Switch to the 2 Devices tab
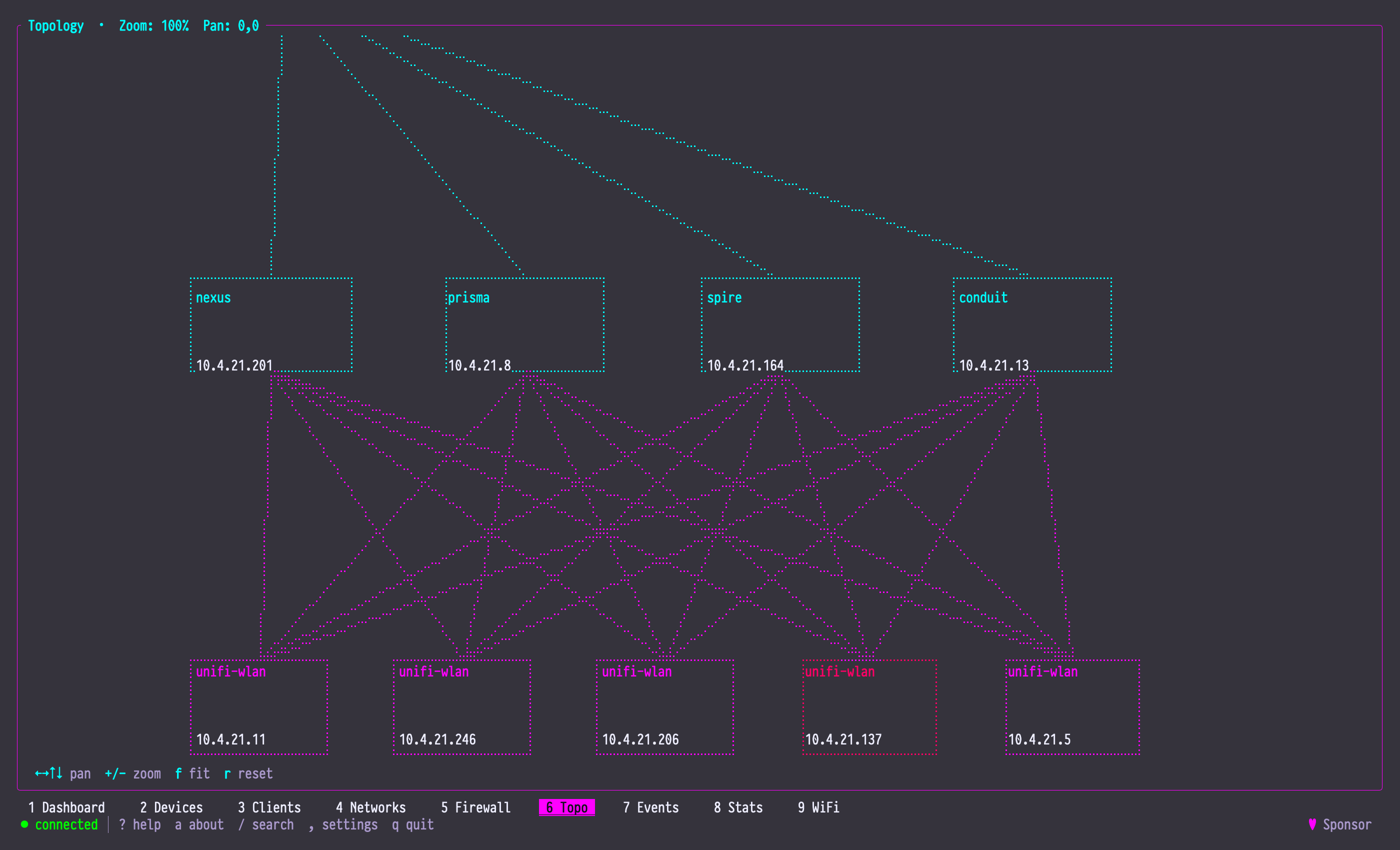Screen dimensions: 1400x850 click(171, 807)
